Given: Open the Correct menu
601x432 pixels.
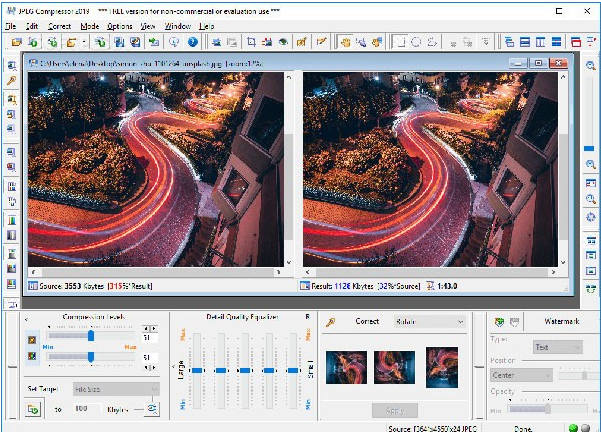Looking at the screenshot, I should click(x=59, y=25).
